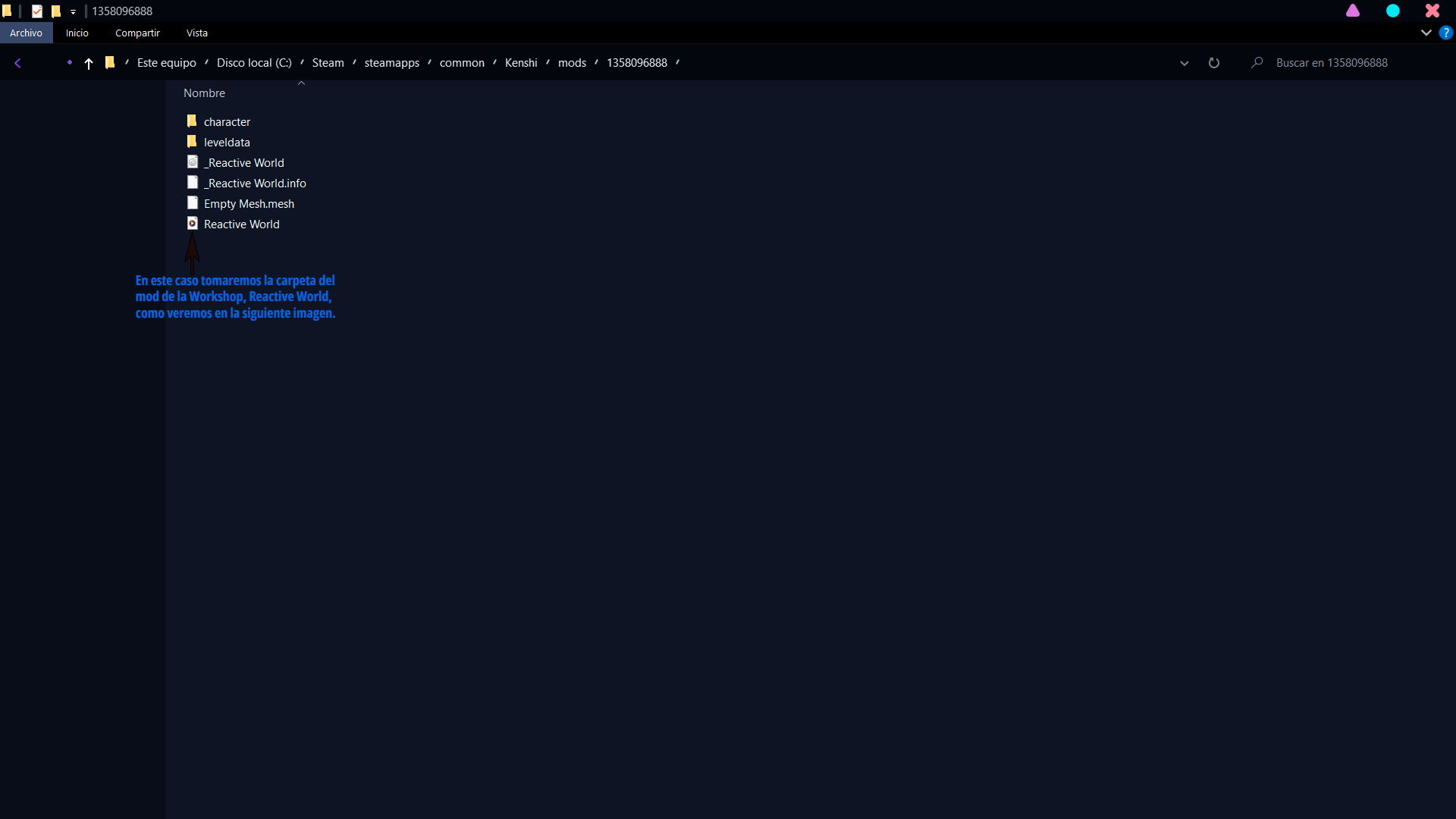Go back to the previous folder
Viewport: 1456px width, 819px height.
click(x=17, y=63)
